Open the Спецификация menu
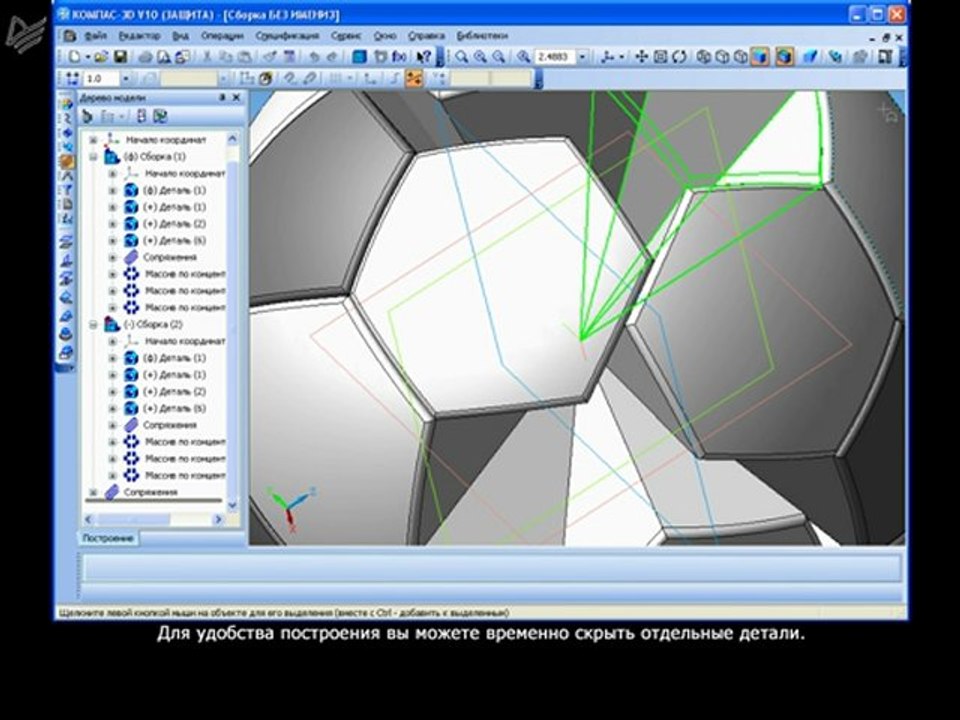This screenshot has height=720, width=960. point(287,36)
